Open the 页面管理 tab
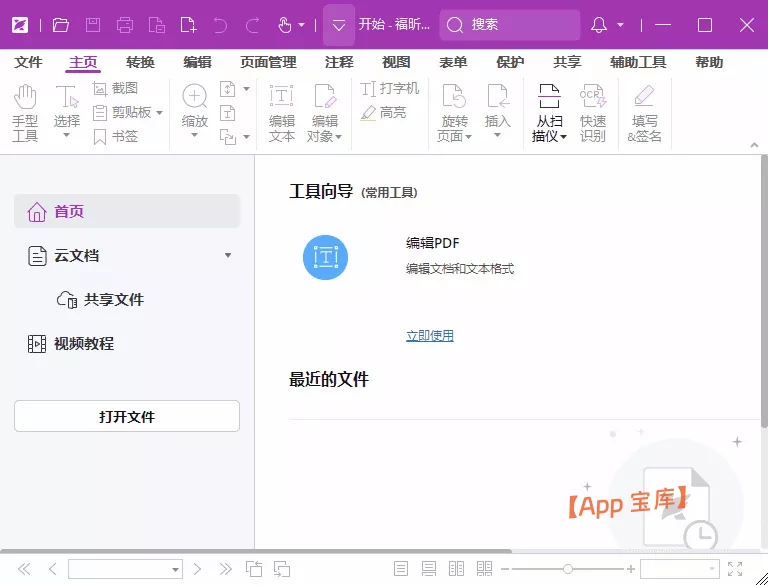Viewport: 768px width, 585px height. (268, 62)
